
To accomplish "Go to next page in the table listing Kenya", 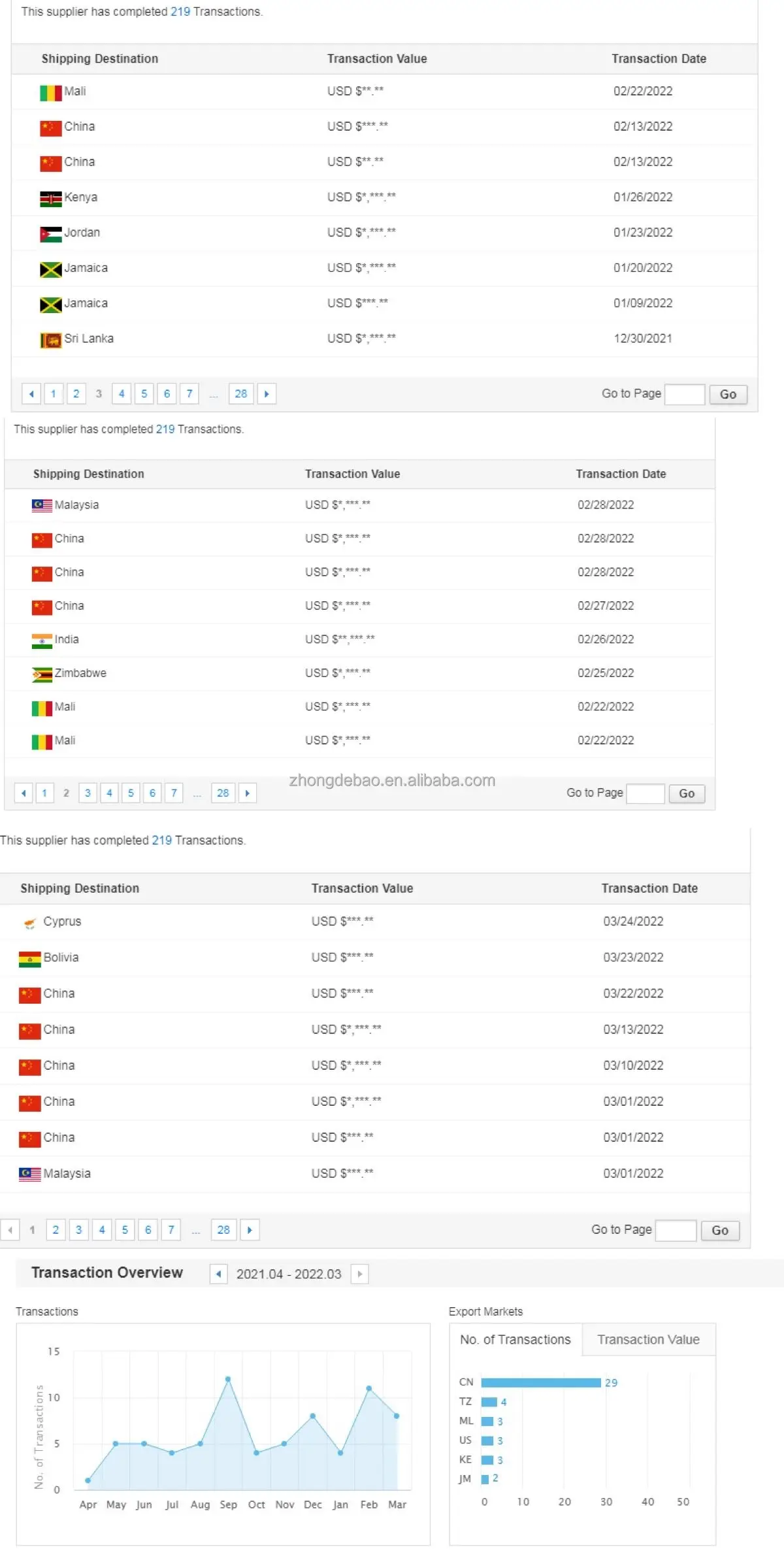I will [x=267, y=393].
